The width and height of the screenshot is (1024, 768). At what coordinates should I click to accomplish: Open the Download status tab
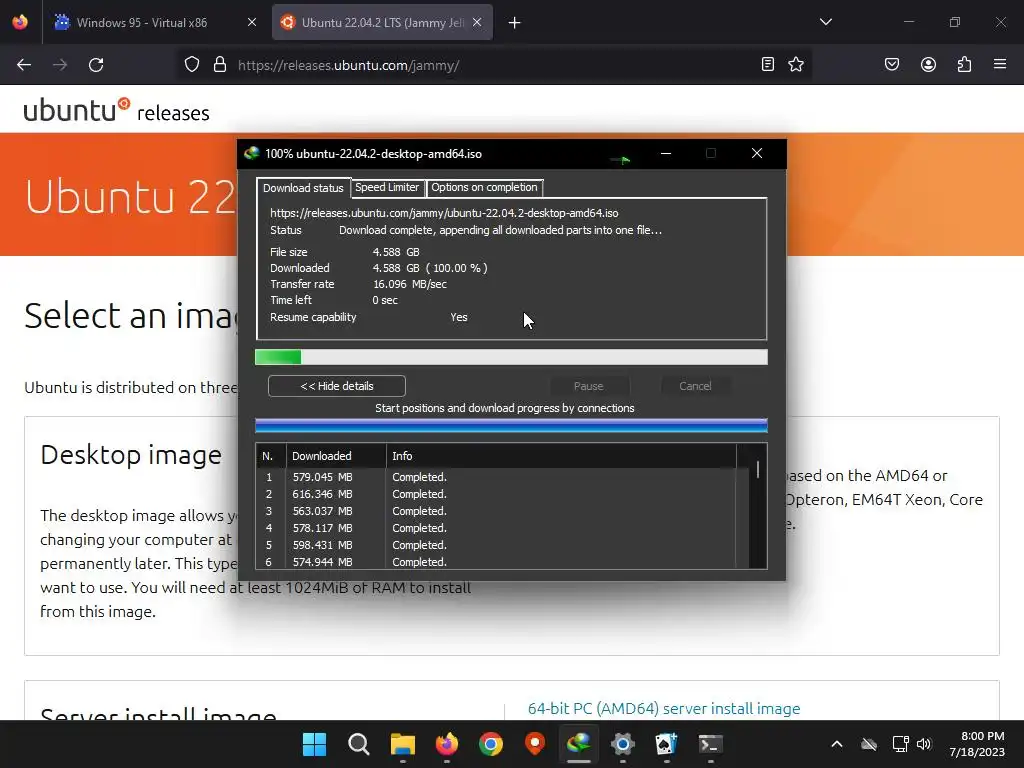coord(303,188)
